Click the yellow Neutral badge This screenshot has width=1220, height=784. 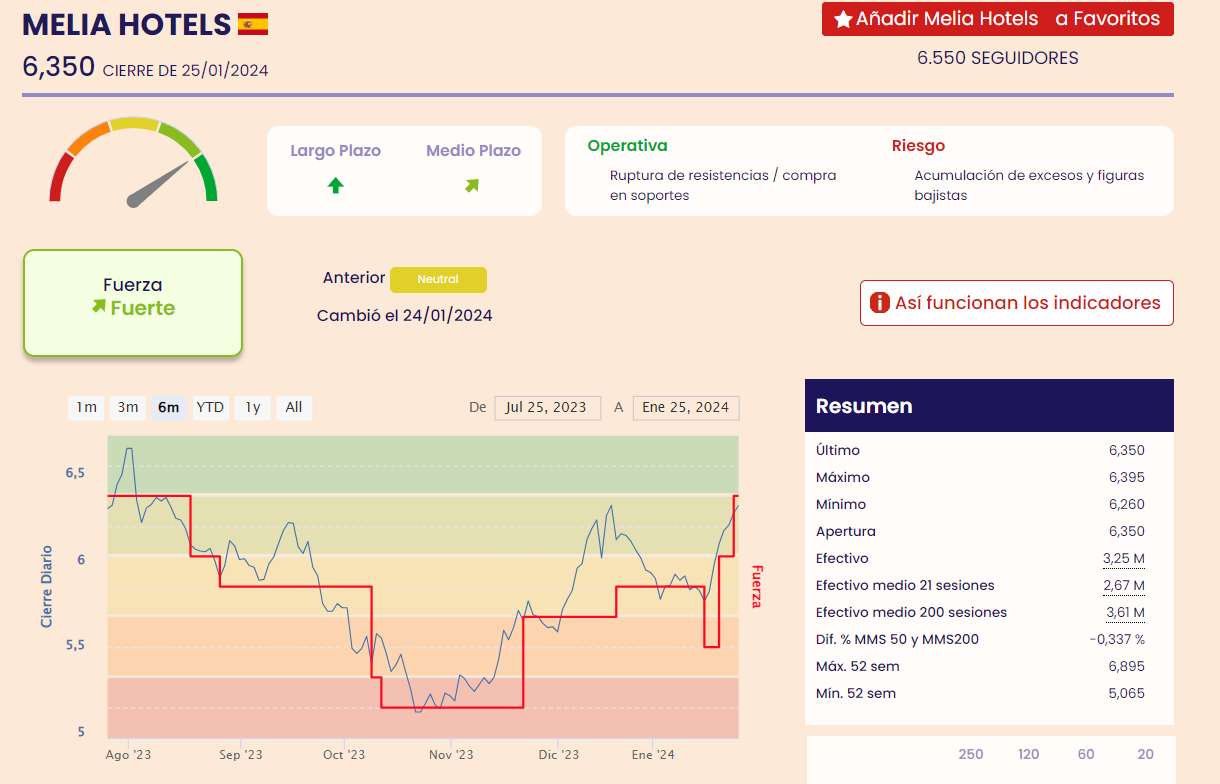pos(438,280)
